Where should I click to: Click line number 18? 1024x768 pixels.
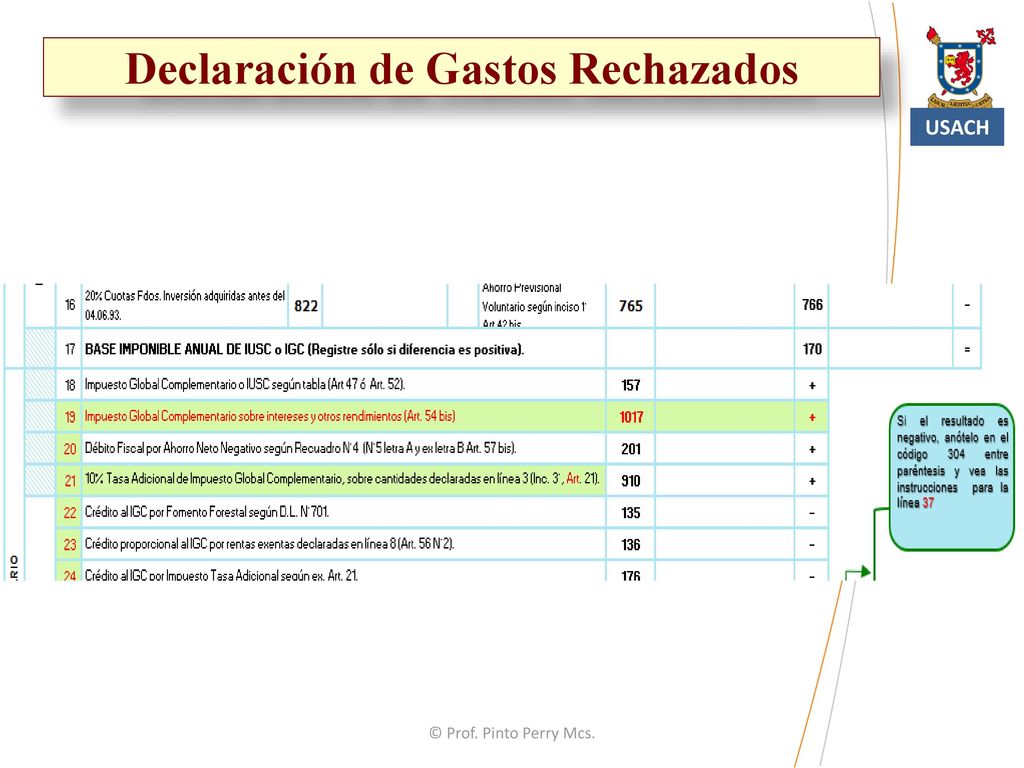(70, 385)
